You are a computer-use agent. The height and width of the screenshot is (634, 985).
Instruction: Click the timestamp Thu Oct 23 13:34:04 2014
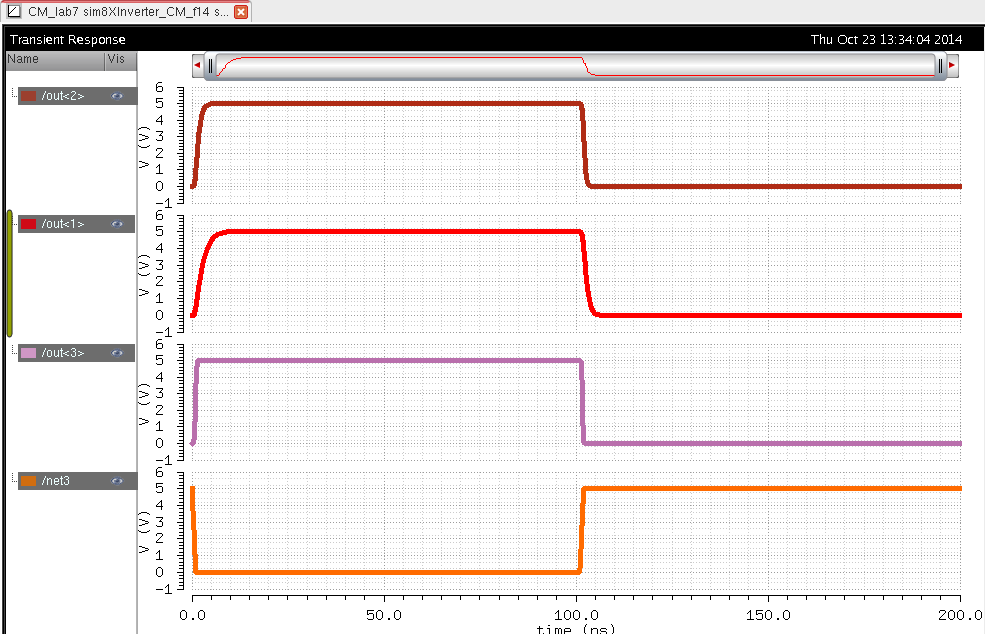point(886,40)
